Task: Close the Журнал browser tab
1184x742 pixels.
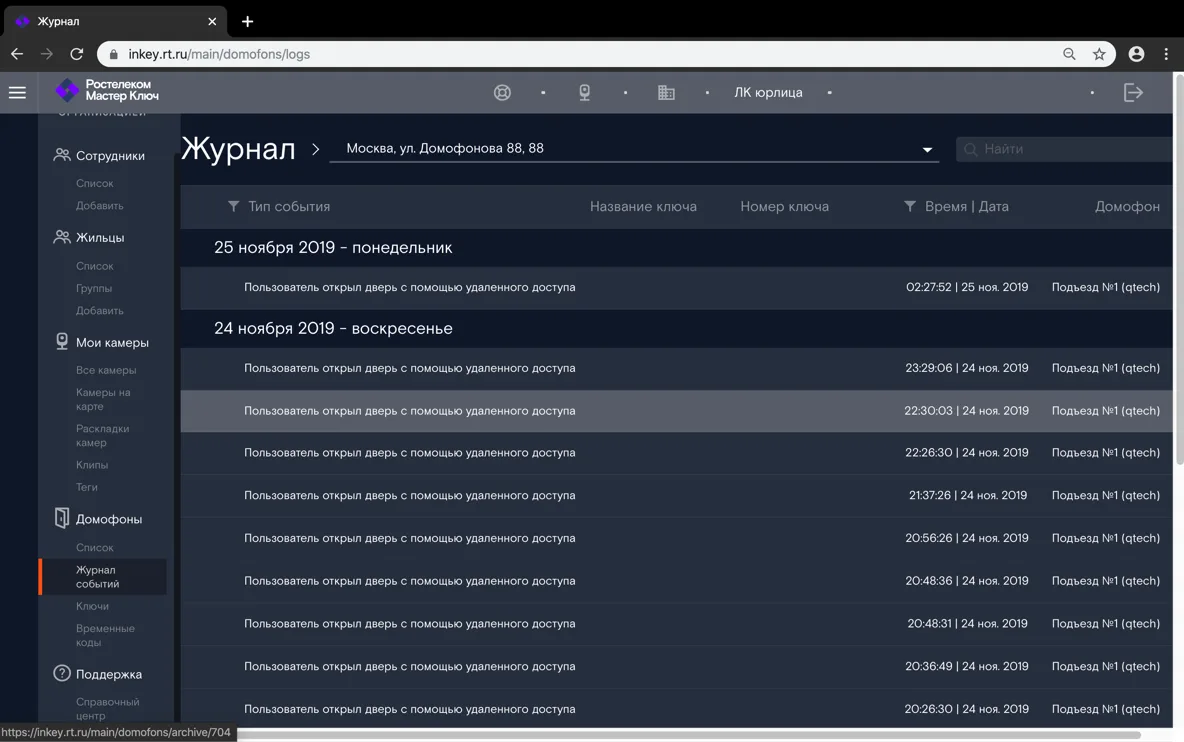Action: point(212,21)
